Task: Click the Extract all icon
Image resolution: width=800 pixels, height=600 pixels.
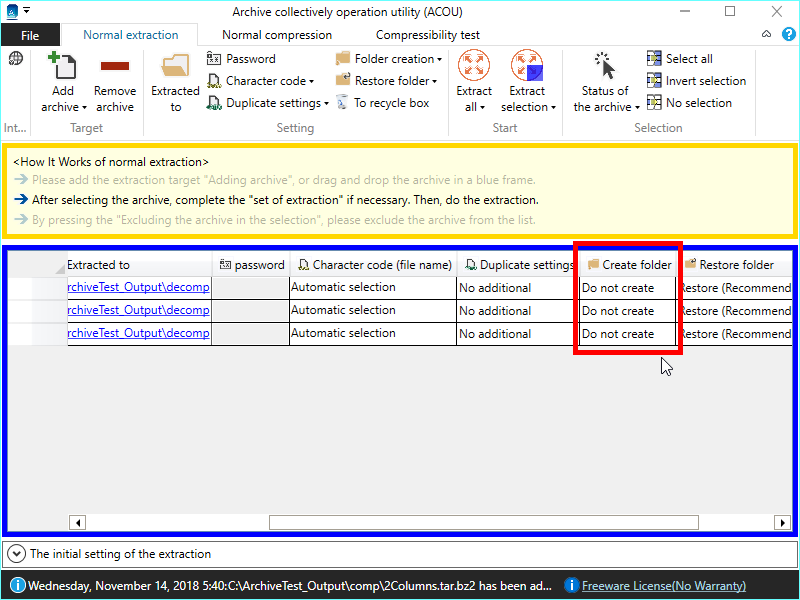Action: point(474,67)
